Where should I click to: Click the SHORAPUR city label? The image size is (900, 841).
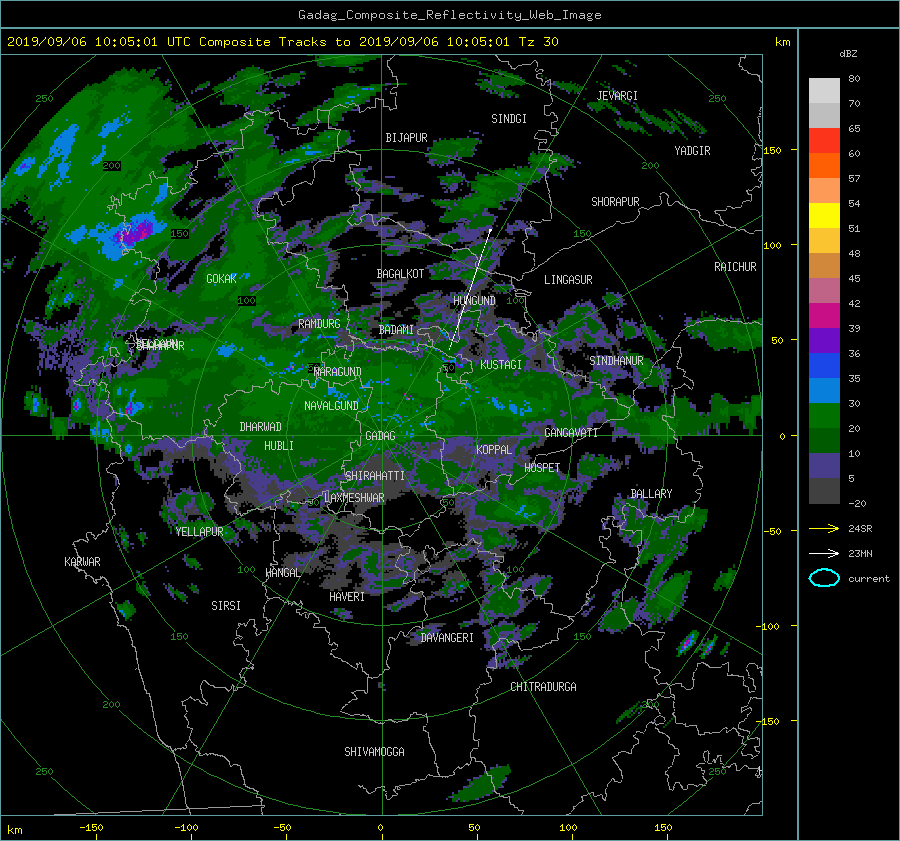click(x=615, y=202)
